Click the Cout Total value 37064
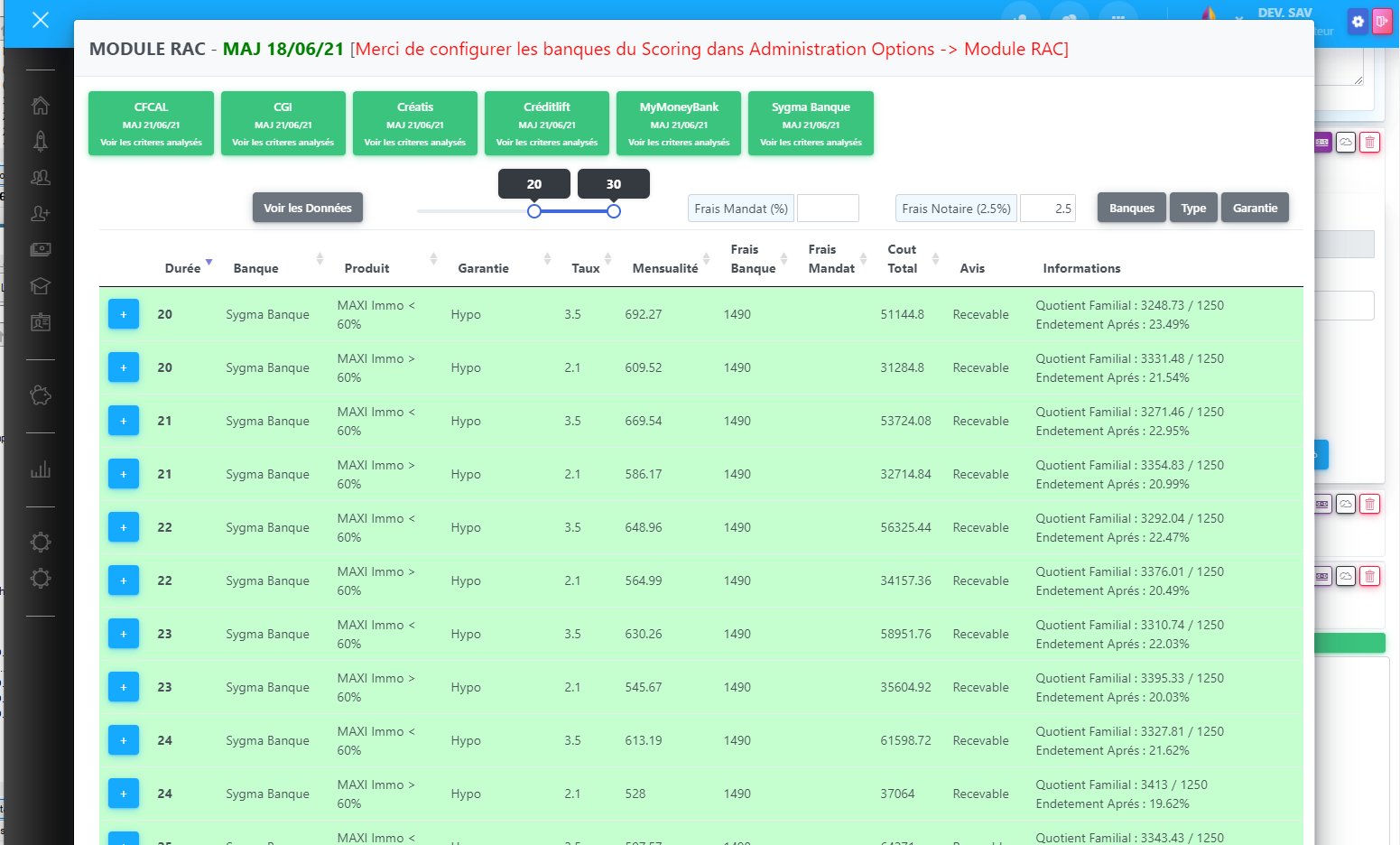Image resolution: width=1400 pixels, height=845 pixels. [x=897, y=794]
